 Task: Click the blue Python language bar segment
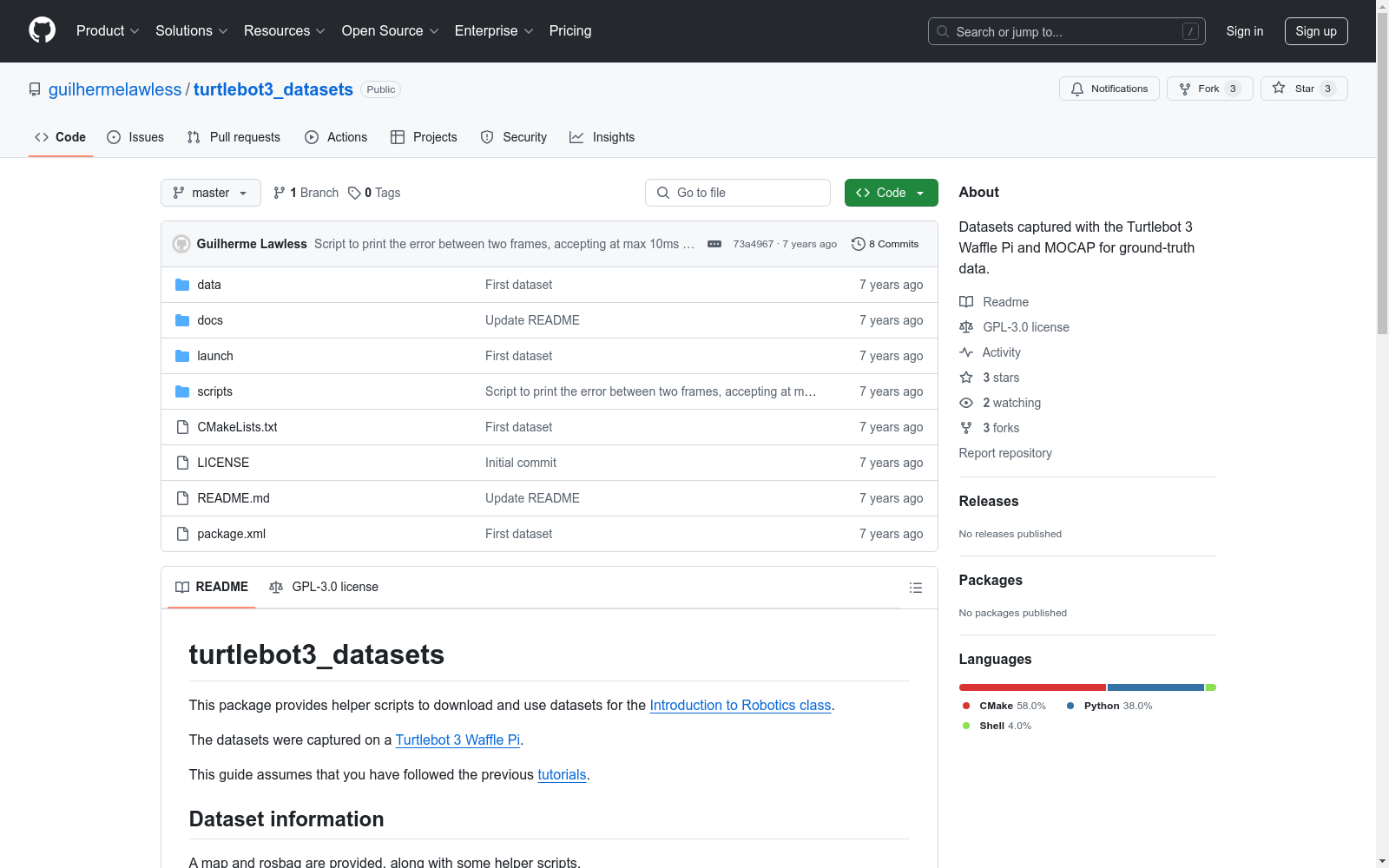[1155, 687]
